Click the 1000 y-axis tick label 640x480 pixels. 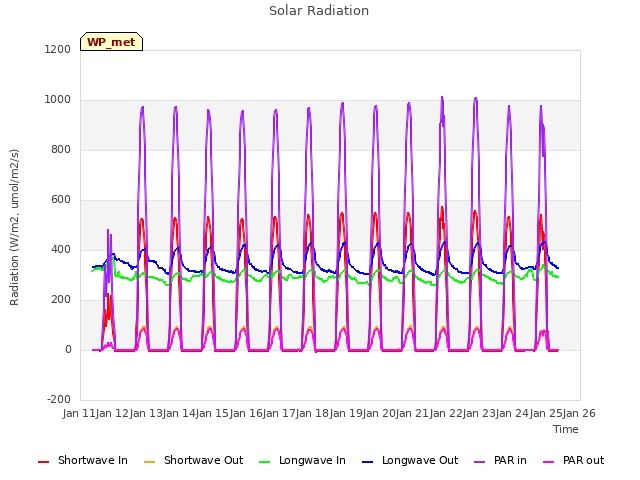pos(58,100)
